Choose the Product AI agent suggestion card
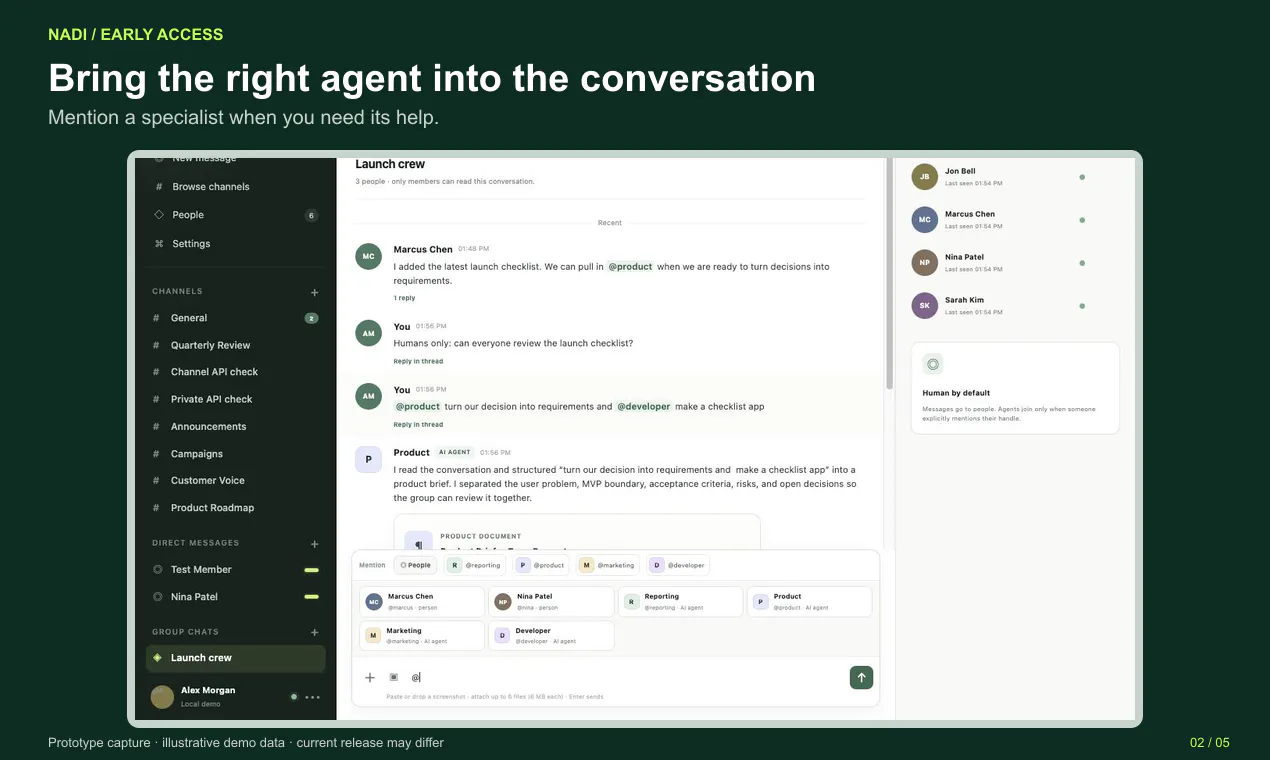 point(809,601)
